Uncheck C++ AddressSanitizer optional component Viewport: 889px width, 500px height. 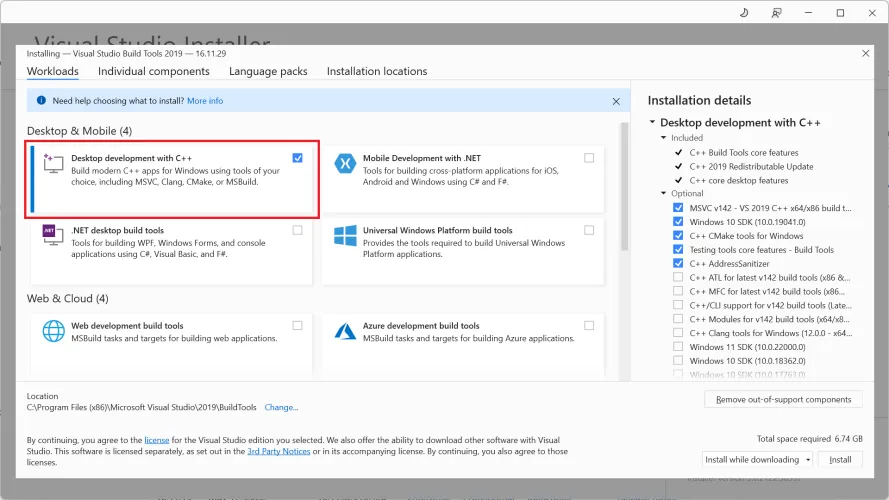(x=679, y=264)
